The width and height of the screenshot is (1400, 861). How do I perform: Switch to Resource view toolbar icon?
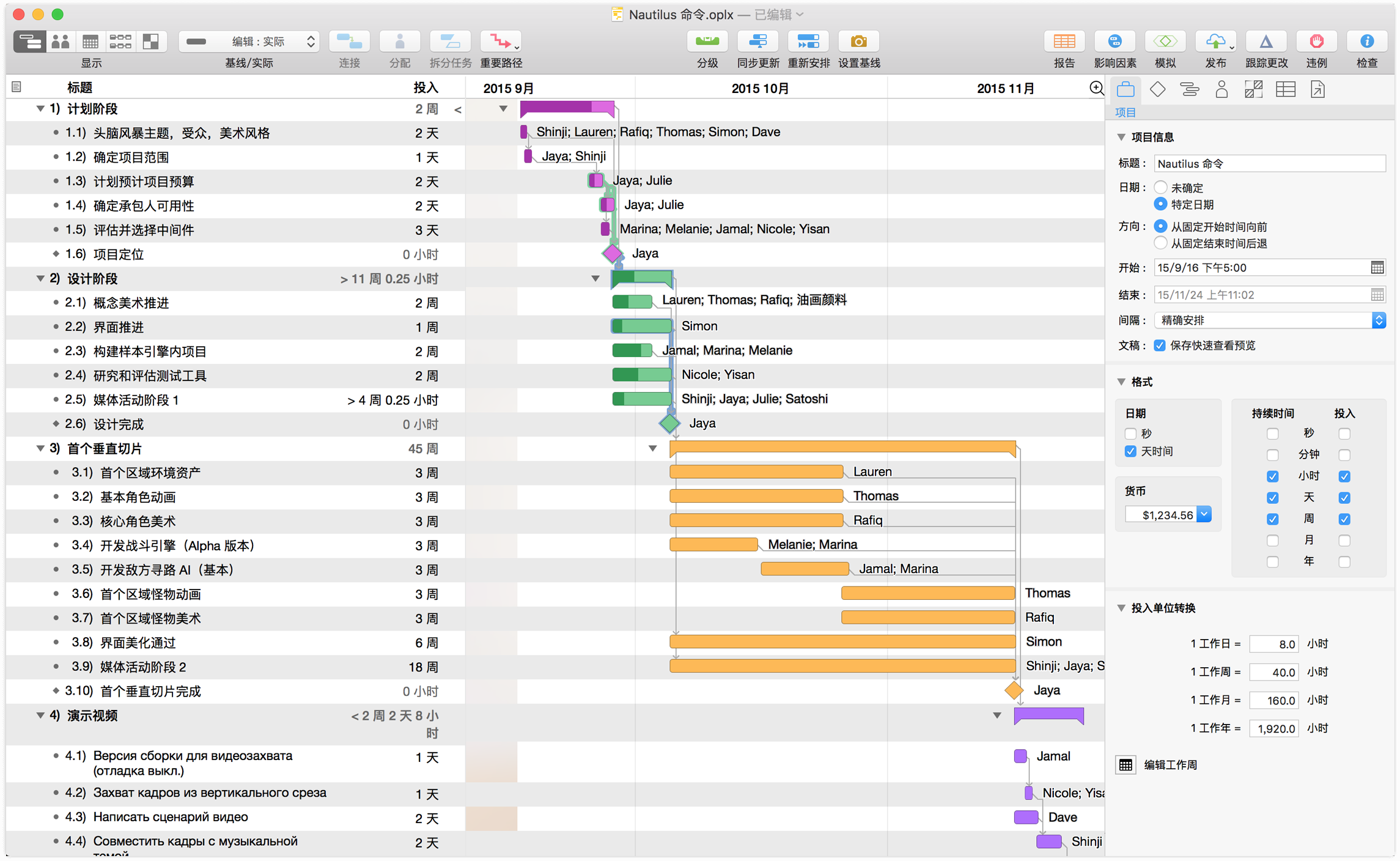(x=60, y=42)
